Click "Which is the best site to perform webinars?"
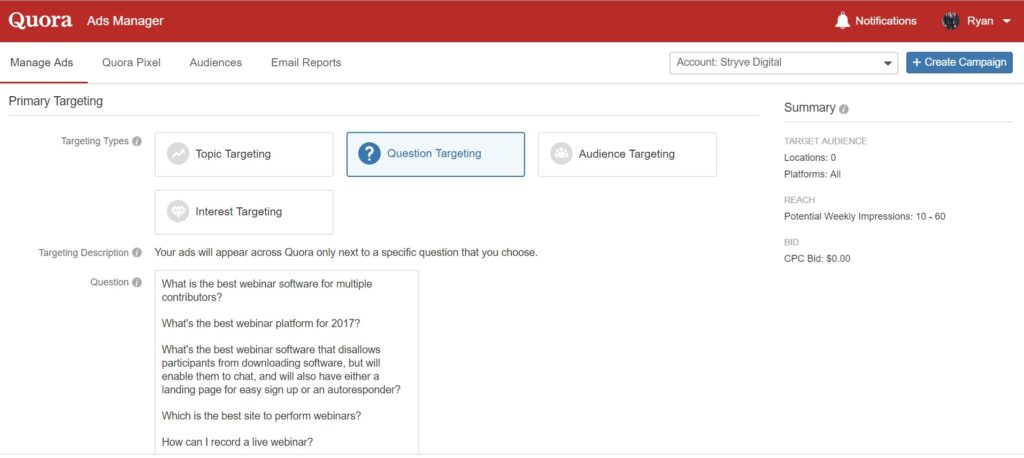Viewport: 1024px width, 458px height. point(260,416)
